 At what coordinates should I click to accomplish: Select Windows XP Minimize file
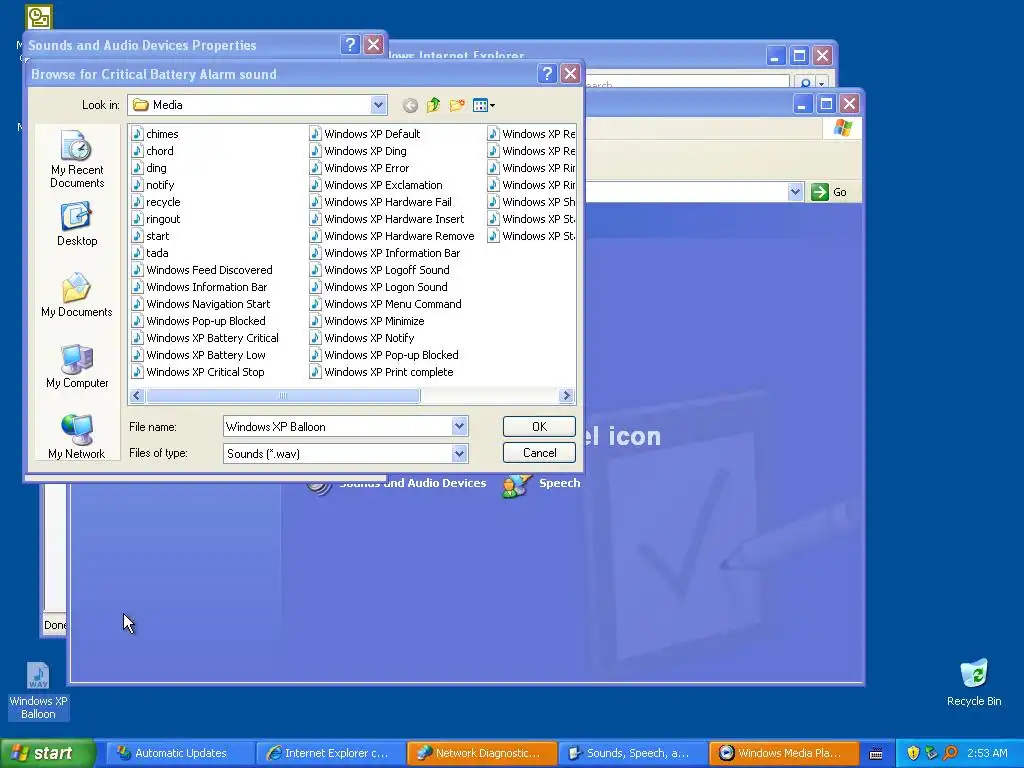pos(367,321)
